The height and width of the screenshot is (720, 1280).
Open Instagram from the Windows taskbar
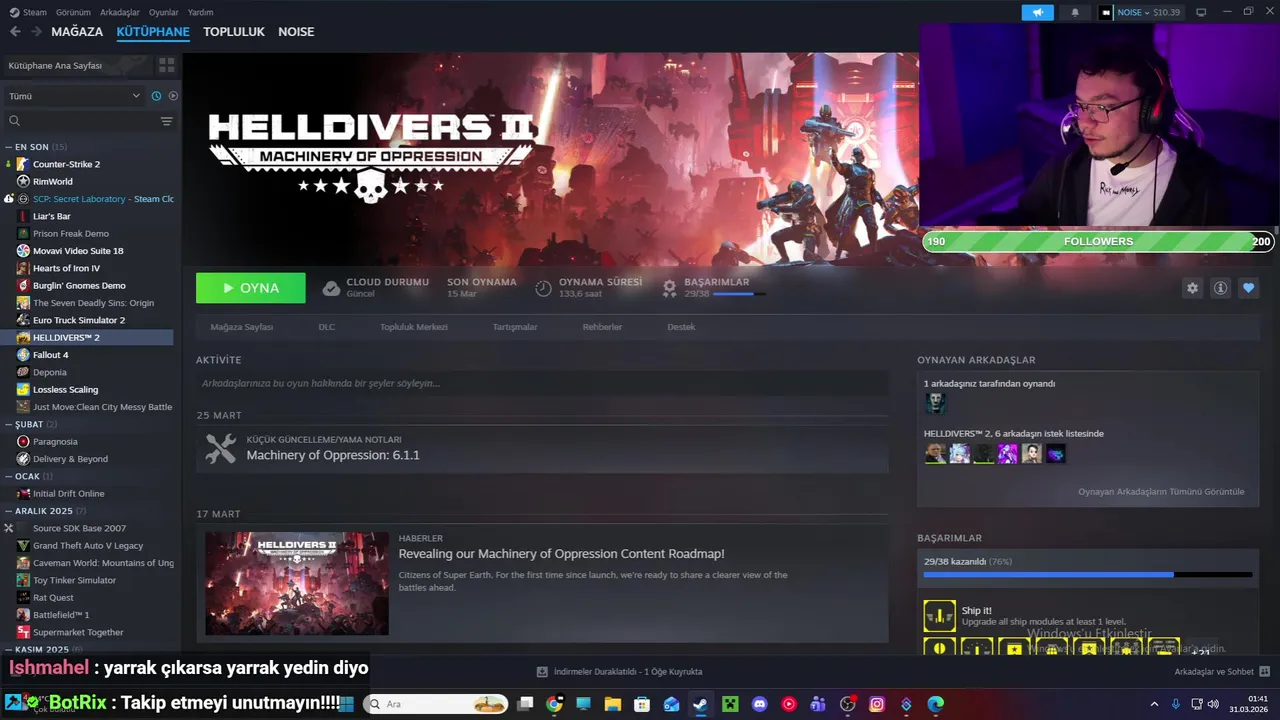point(877,704)
